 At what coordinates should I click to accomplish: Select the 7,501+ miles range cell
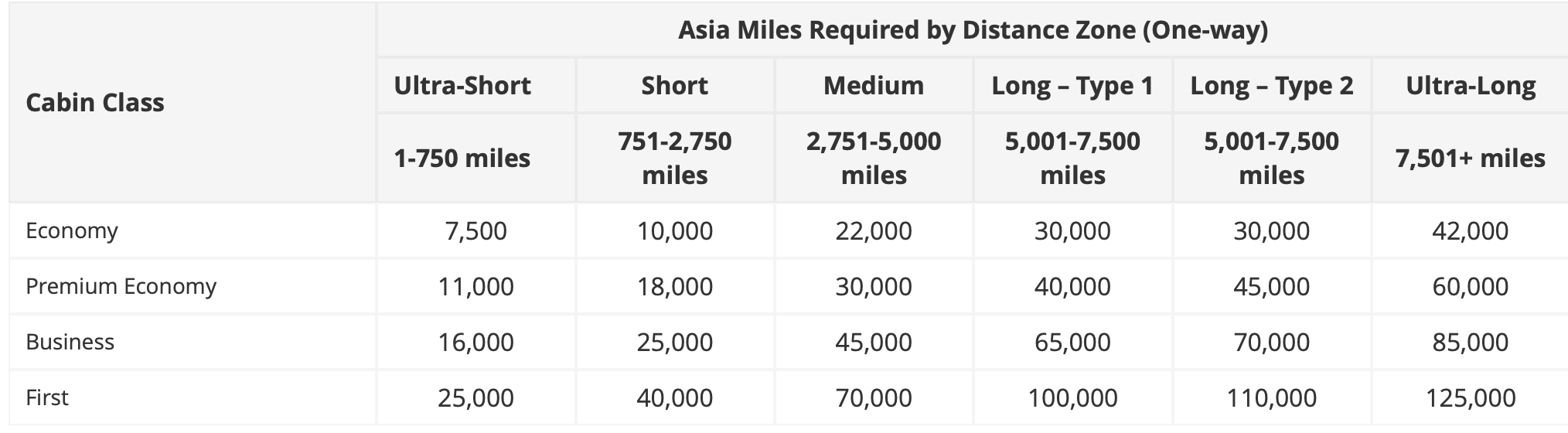tap(1471, 159)
